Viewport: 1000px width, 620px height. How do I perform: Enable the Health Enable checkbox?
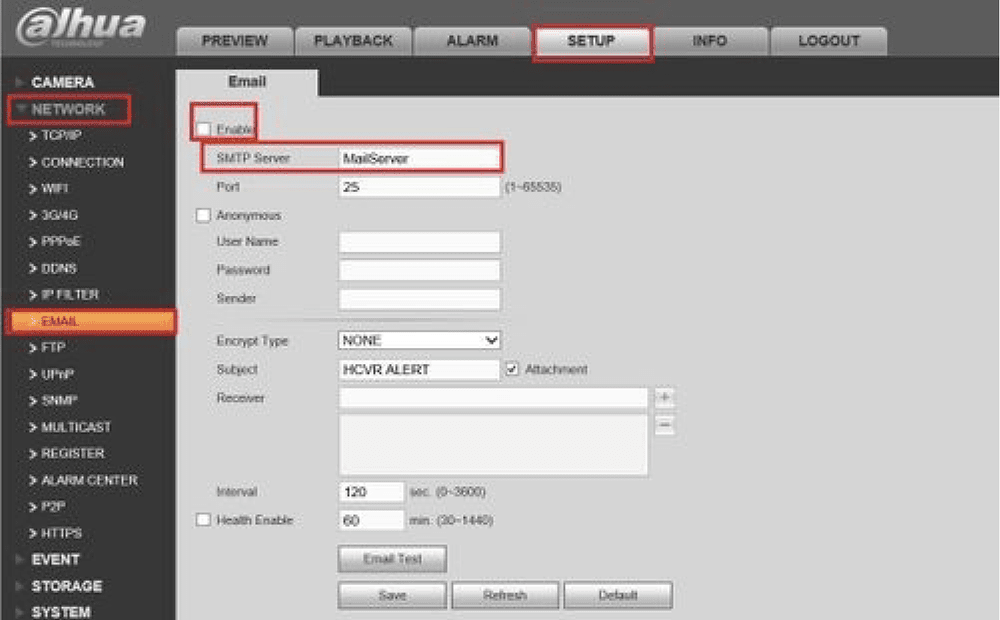click(204, 520)
